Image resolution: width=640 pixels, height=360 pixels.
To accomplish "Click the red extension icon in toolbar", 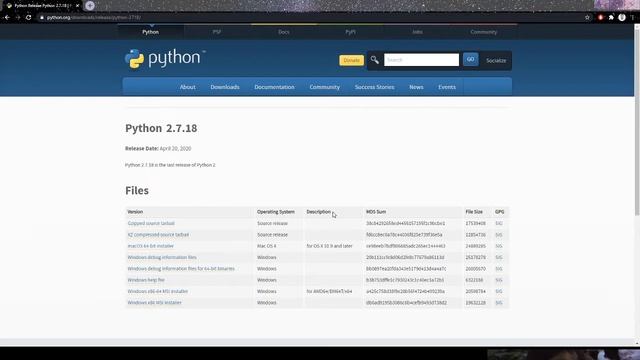I will tap(600, 18).
